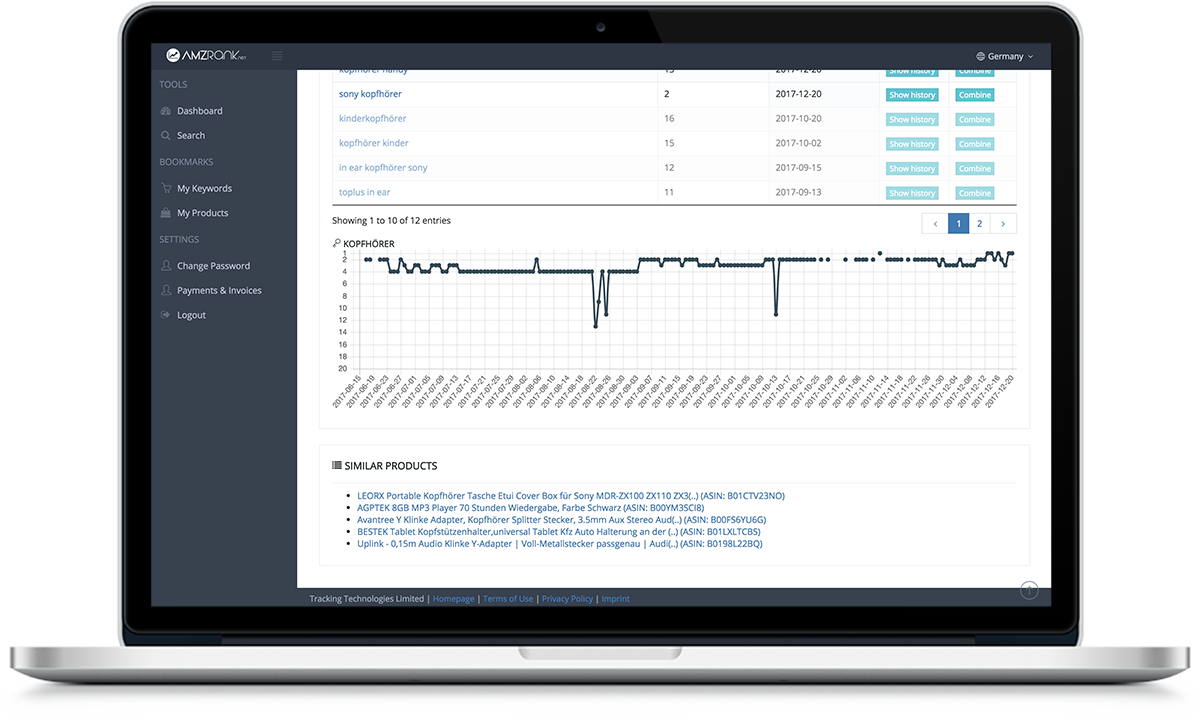Select Logout in sidebar

(x=191, y=315)
